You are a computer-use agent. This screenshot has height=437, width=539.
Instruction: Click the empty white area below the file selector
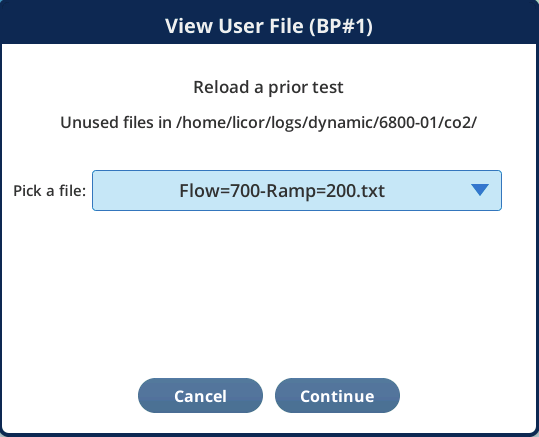point(268,292)
